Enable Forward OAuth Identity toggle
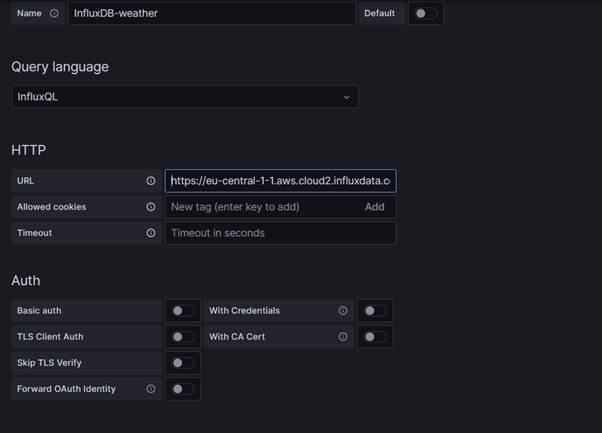 click(183, 389)
